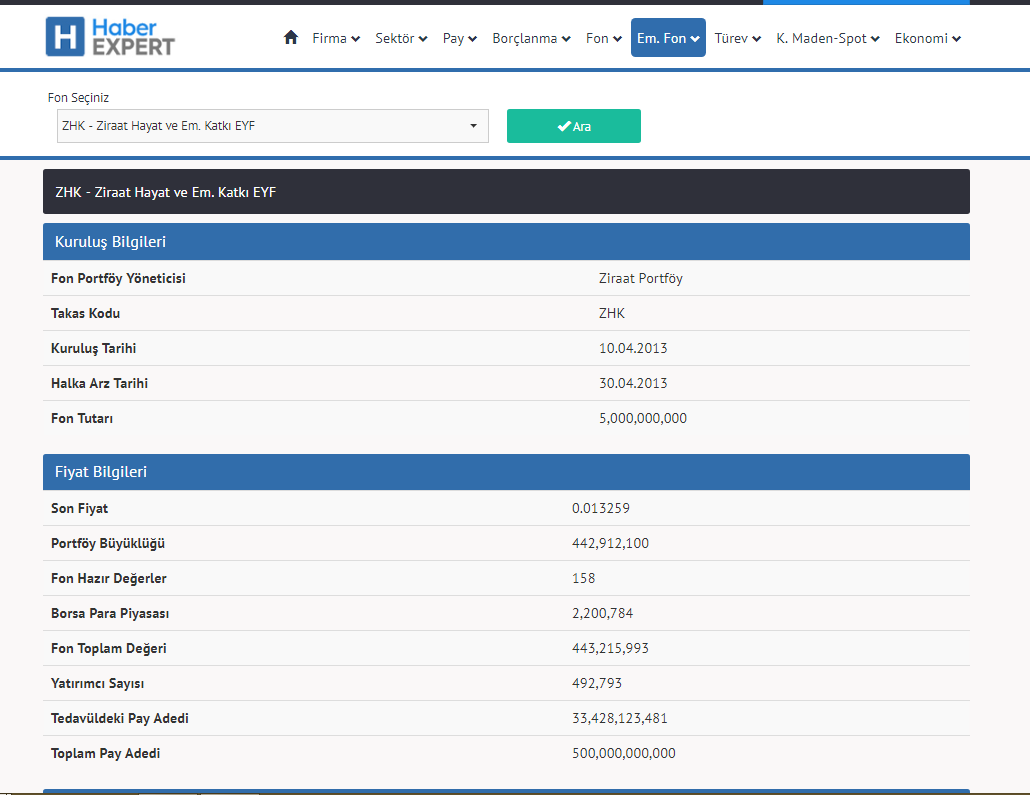Select the Fon Toplam Değeri label
The image size is (1030, 795).
pyautogui.click(x=108, y=648)
